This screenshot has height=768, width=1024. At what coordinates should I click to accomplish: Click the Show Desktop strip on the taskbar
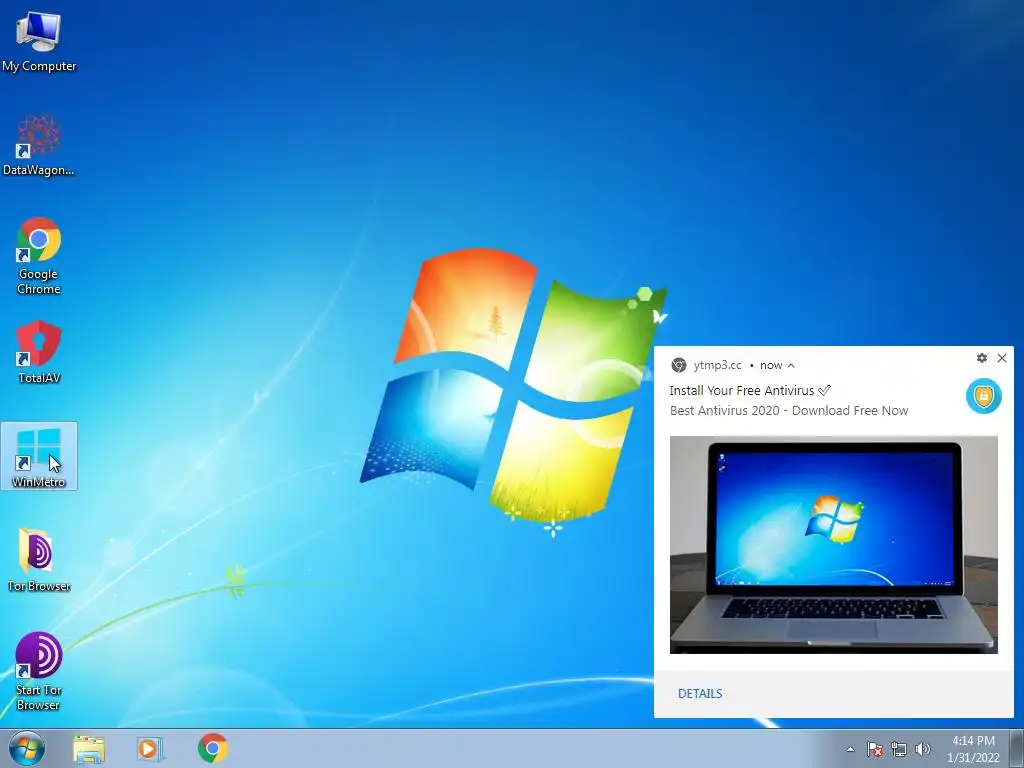tap(1017, 749)
